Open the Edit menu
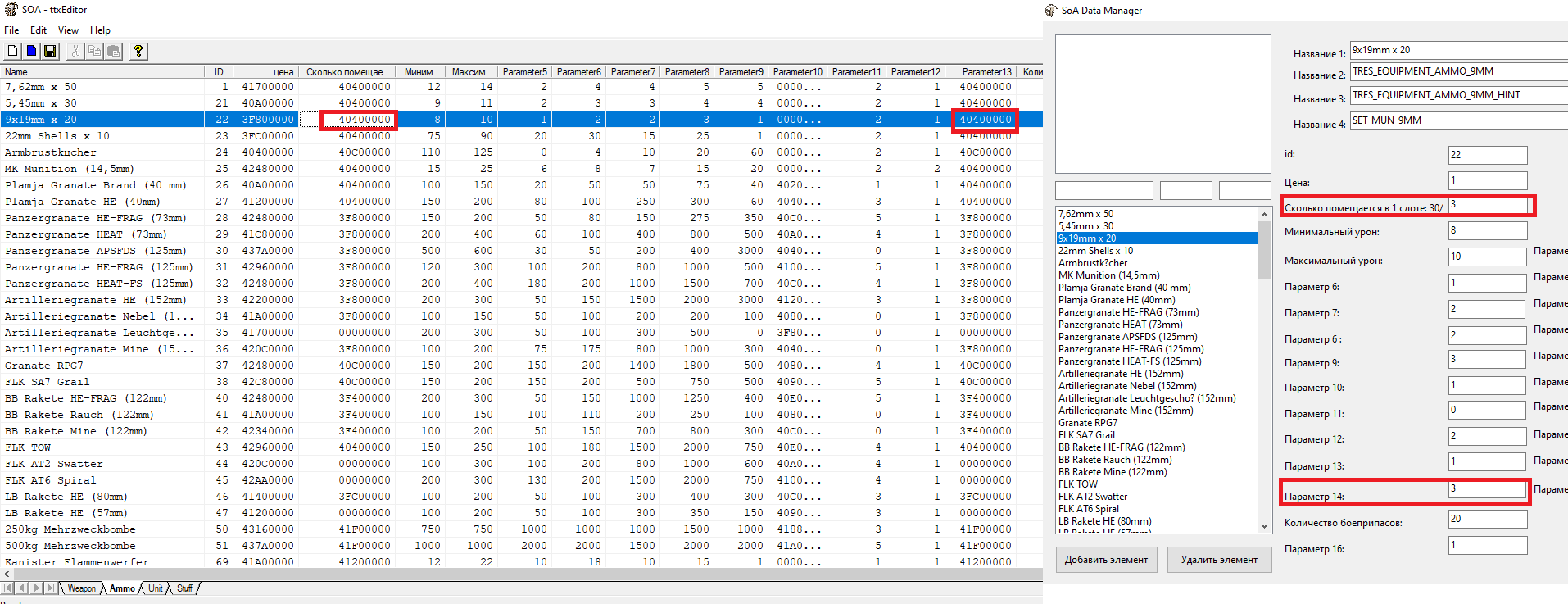 pyautogui.click(x=39, y=30)
